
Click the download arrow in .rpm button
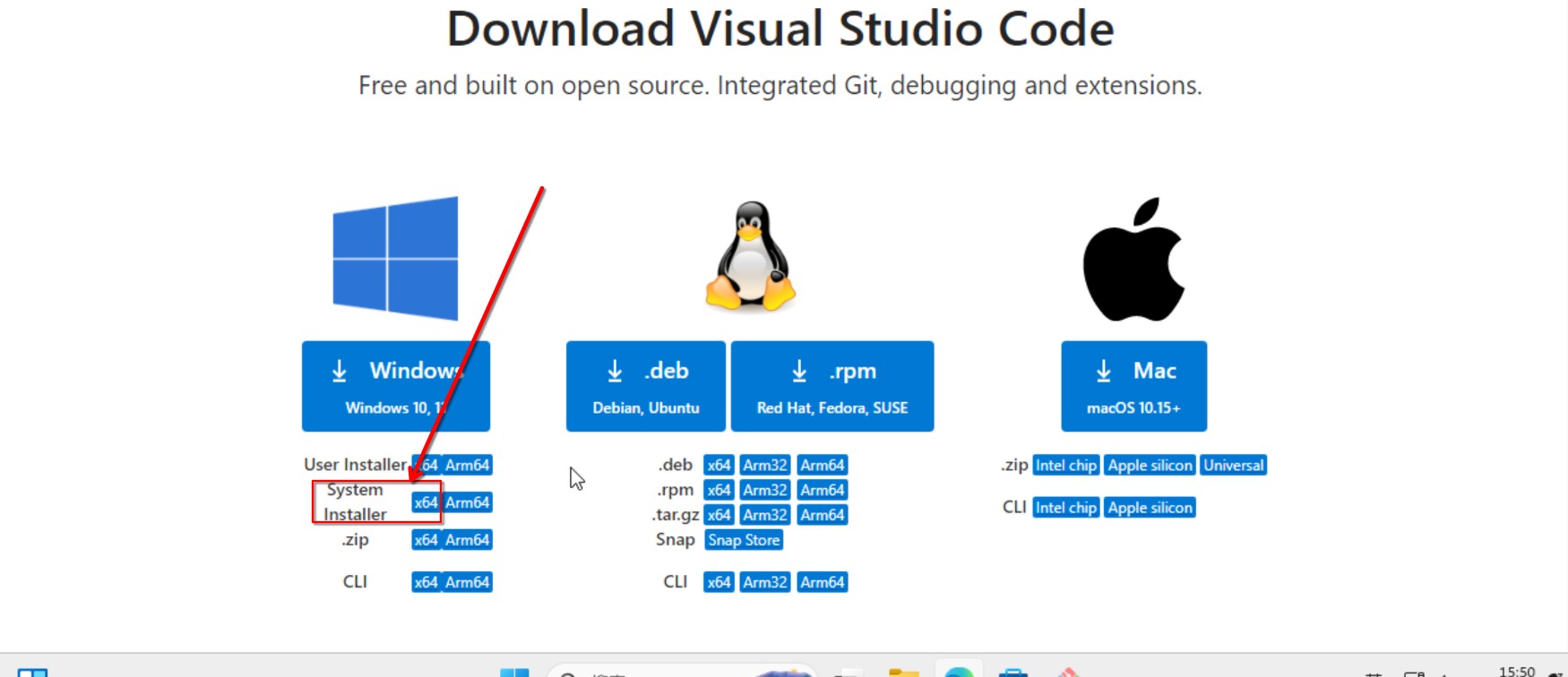pos(799,371)
